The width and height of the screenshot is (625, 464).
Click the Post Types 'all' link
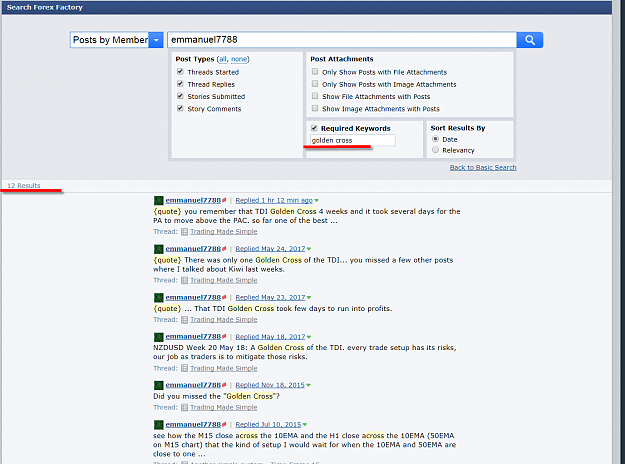[223, 59]
